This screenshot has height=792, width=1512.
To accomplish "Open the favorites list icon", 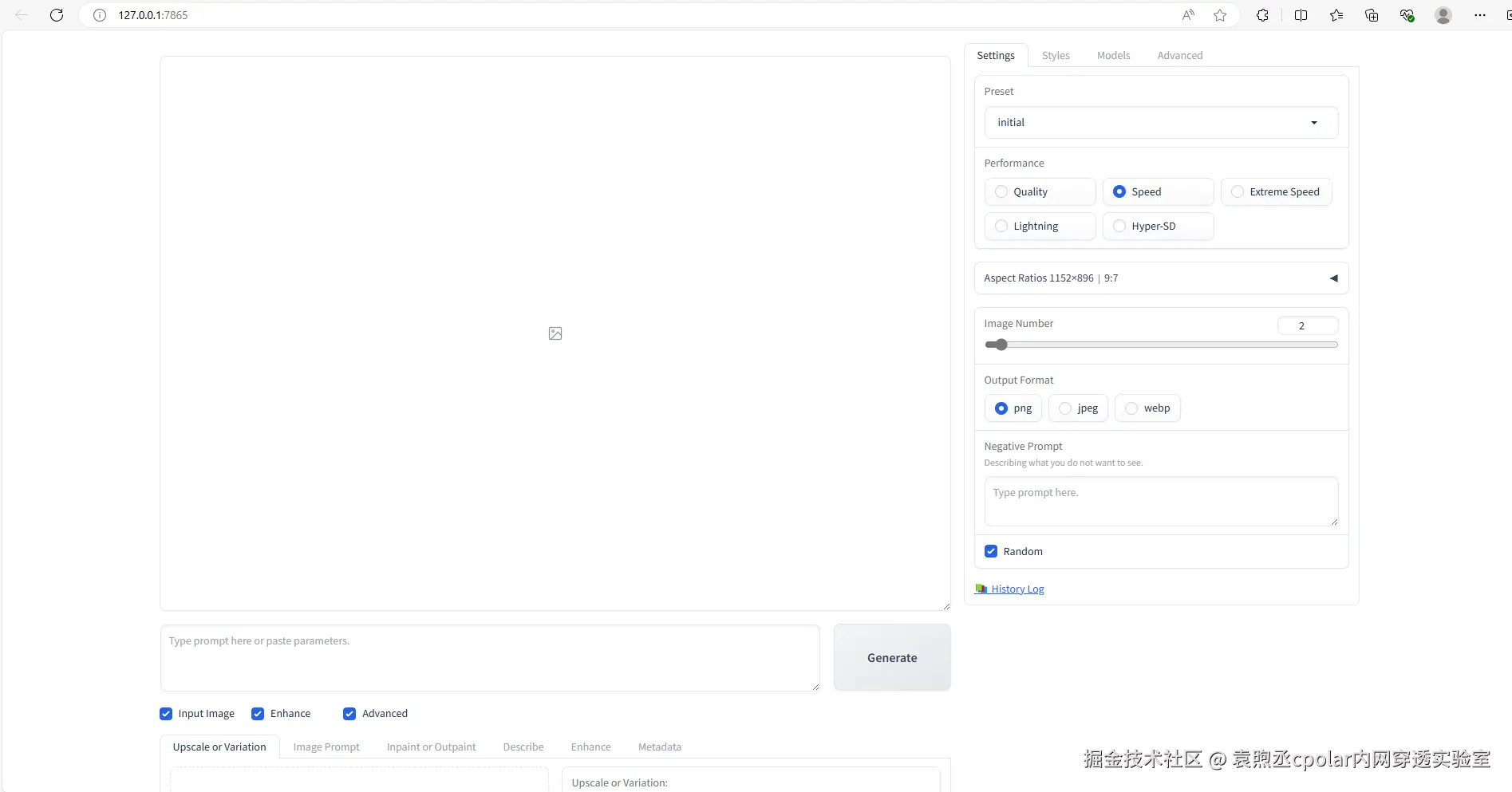I will pos(1336,15).
